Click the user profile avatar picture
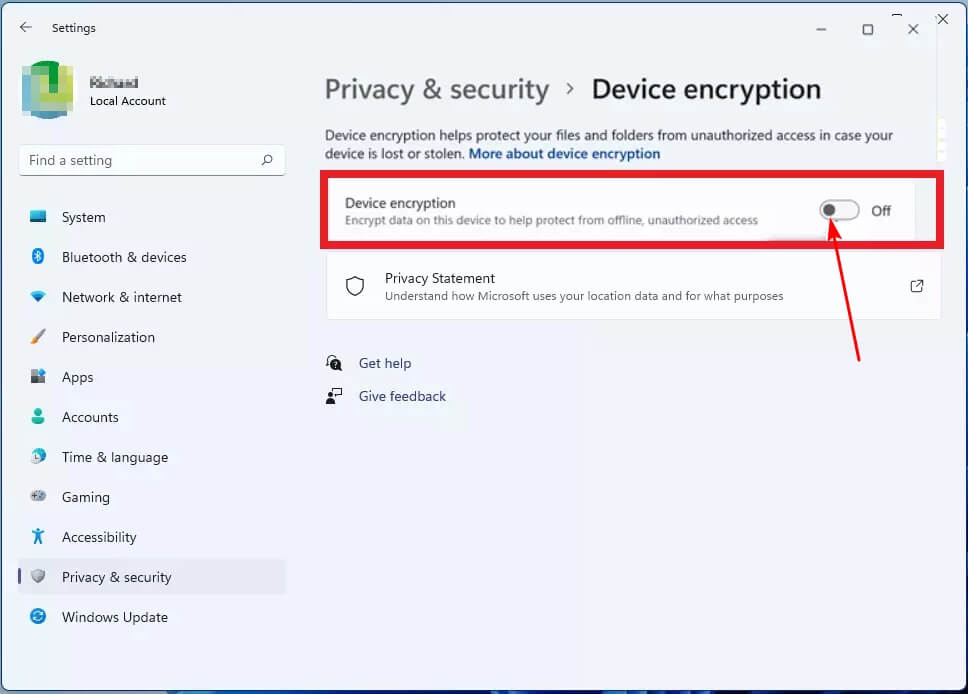Screen dimensions: 968x694 [46, 90]
